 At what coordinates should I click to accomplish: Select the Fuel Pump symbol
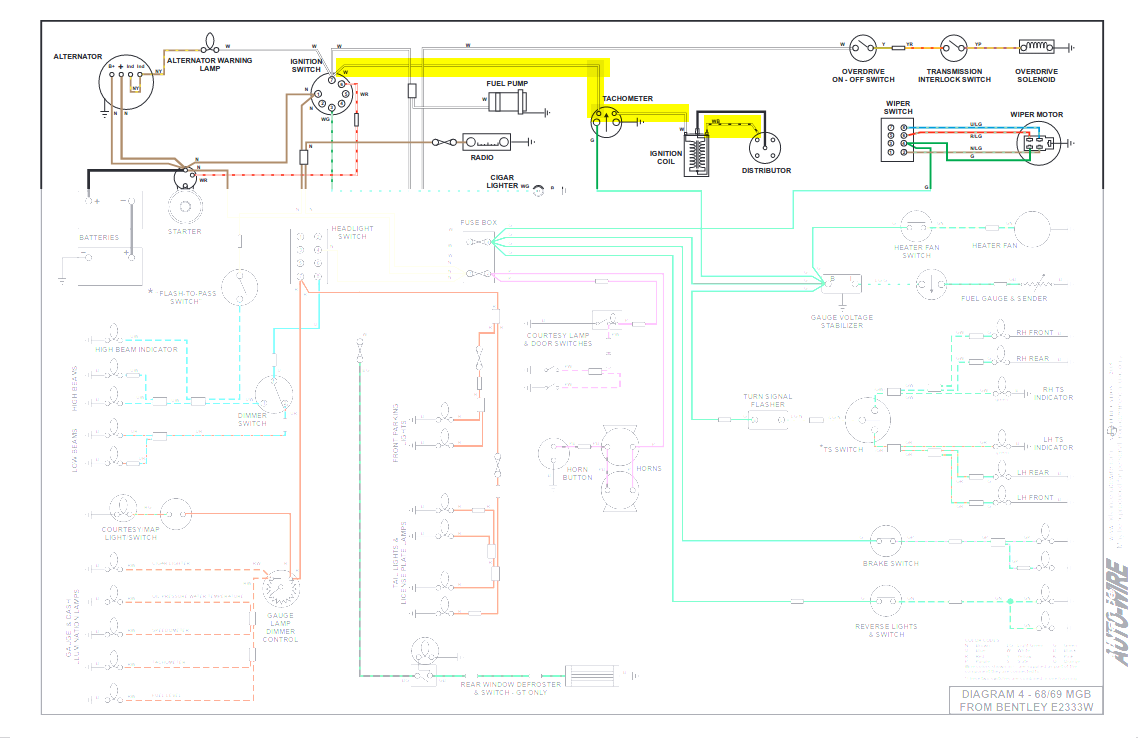pyautogui.click(x=507, y=102)
